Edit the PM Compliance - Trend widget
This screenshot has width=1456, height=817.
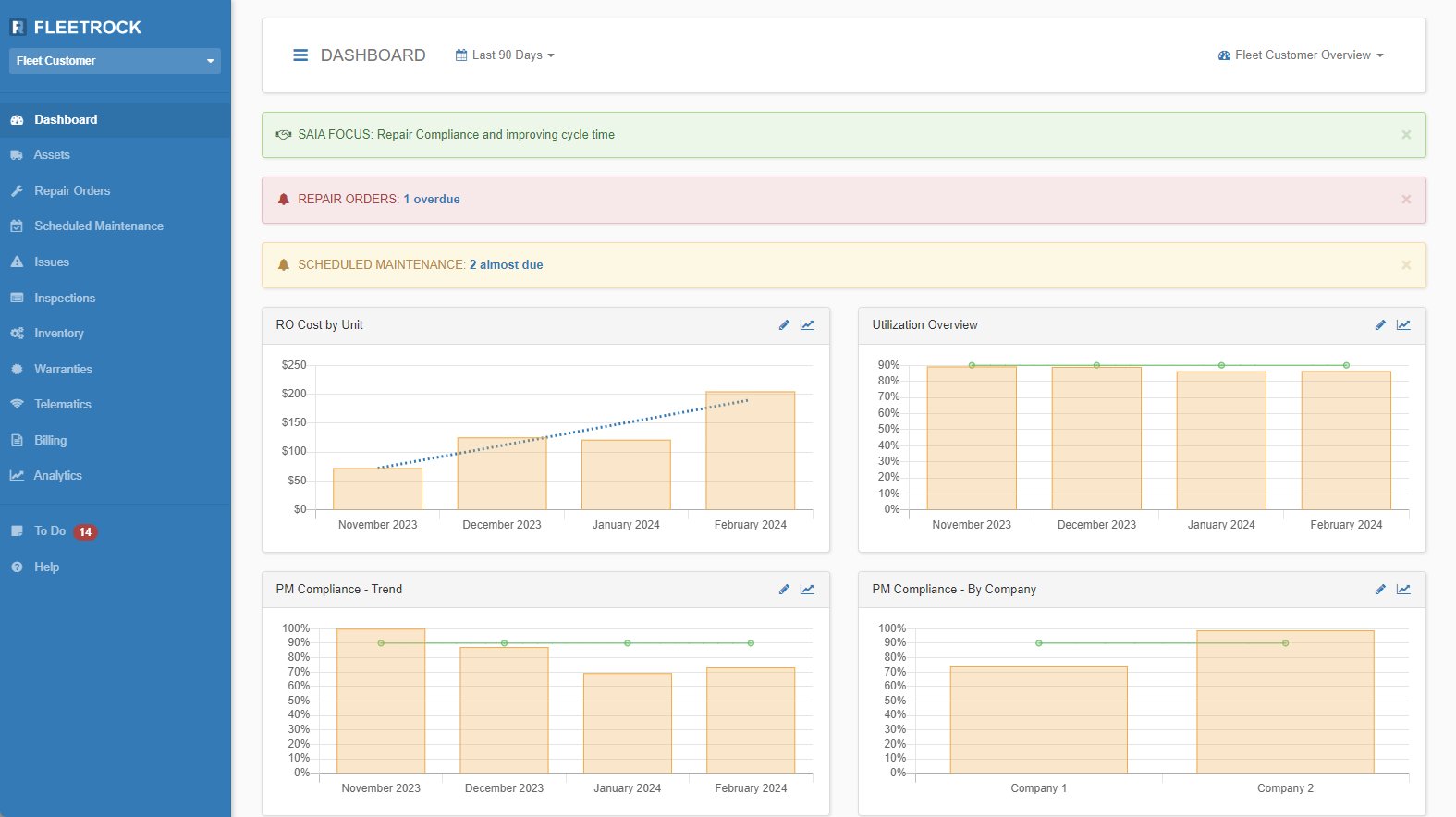tap(784, 590)
